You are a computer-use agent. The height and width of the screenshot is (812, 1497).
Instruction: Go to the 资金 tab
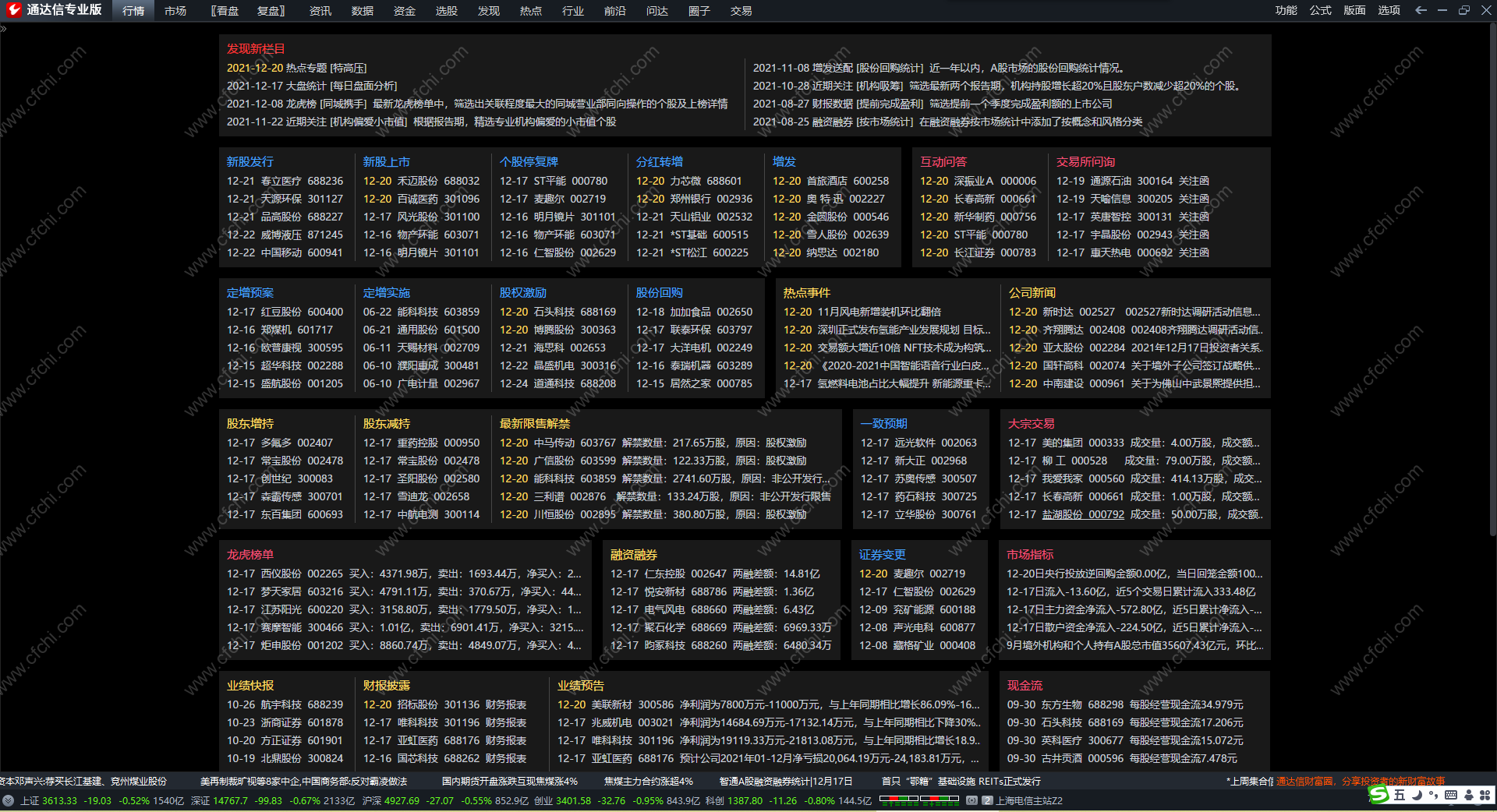pos(405,11)
